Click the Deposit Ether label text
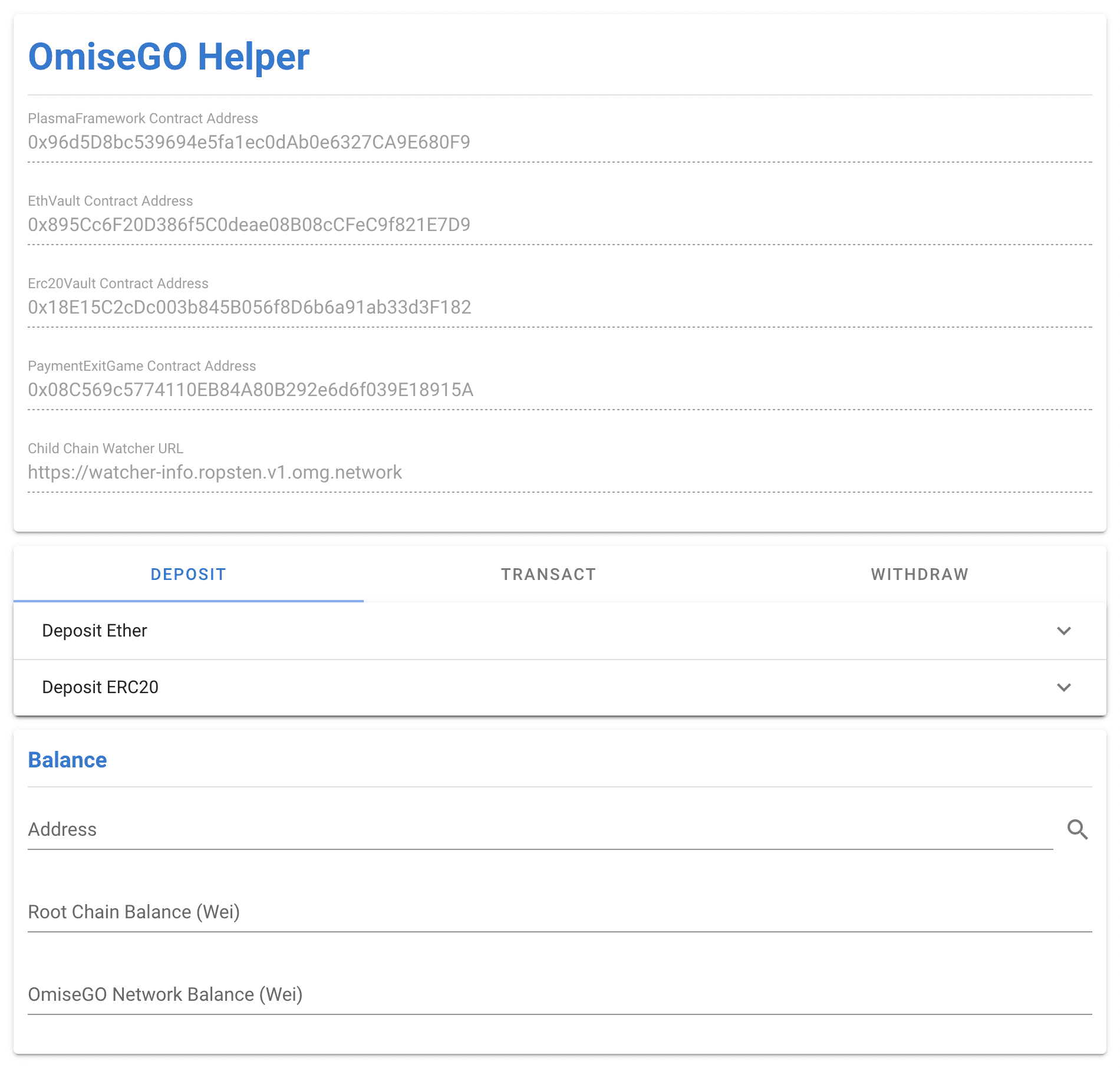1120x1068 pixels. 94,631
